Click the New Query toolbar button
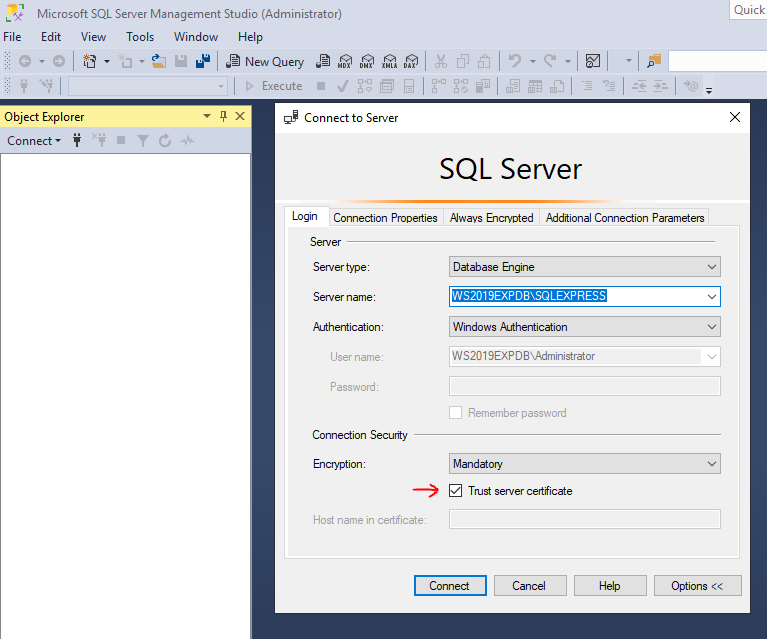The image size is (767, 639). click(x=265, y=61)
